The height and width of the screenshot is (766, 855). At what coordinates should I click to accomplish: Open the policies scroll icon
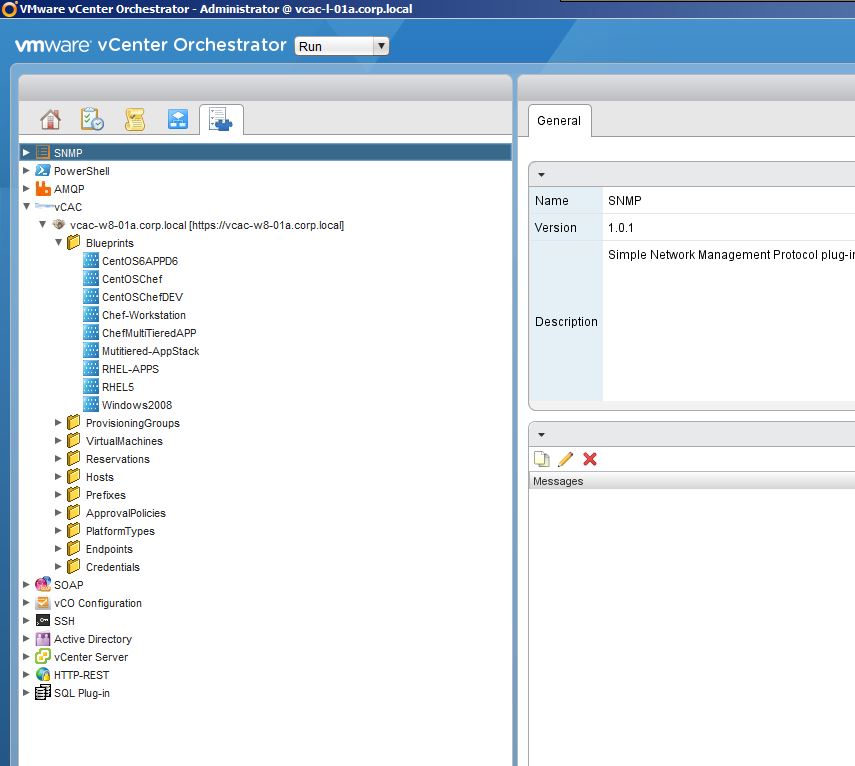point(135,119)
